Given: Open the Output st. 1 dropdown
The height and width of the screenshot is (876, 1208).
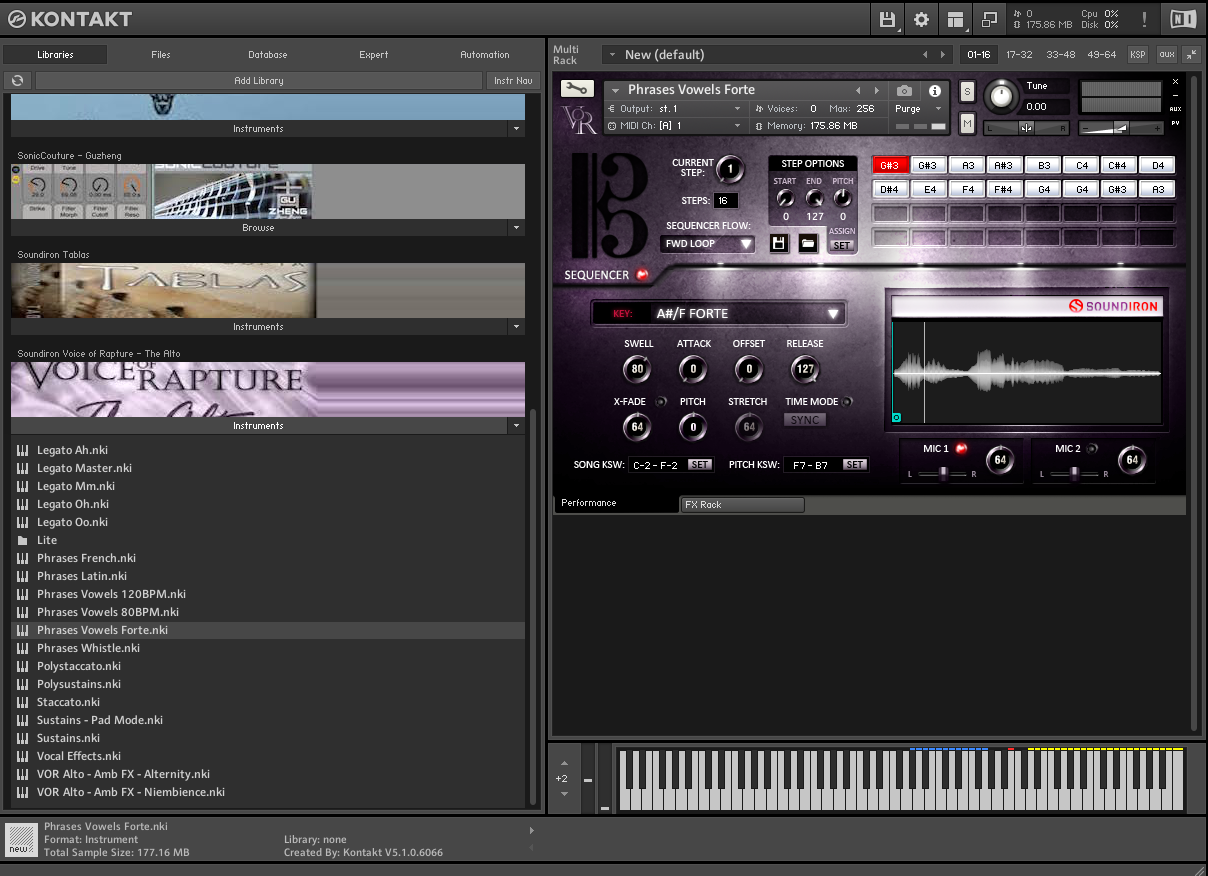Looking at the screenshot, I should [x=674, y=108].
